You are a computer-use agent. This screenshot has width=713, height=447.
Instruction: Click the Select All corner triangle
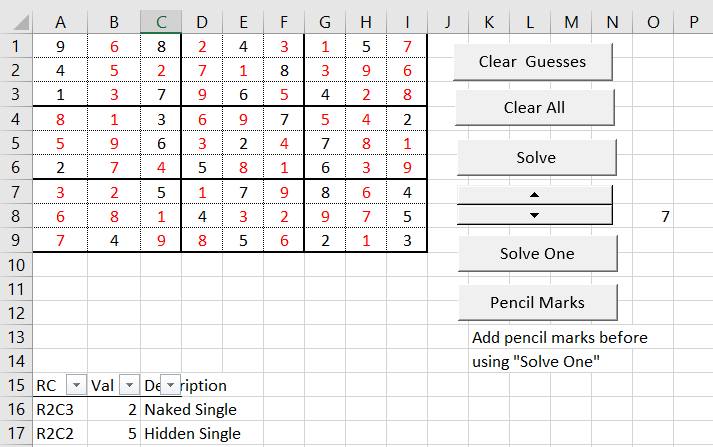[21, 22]
